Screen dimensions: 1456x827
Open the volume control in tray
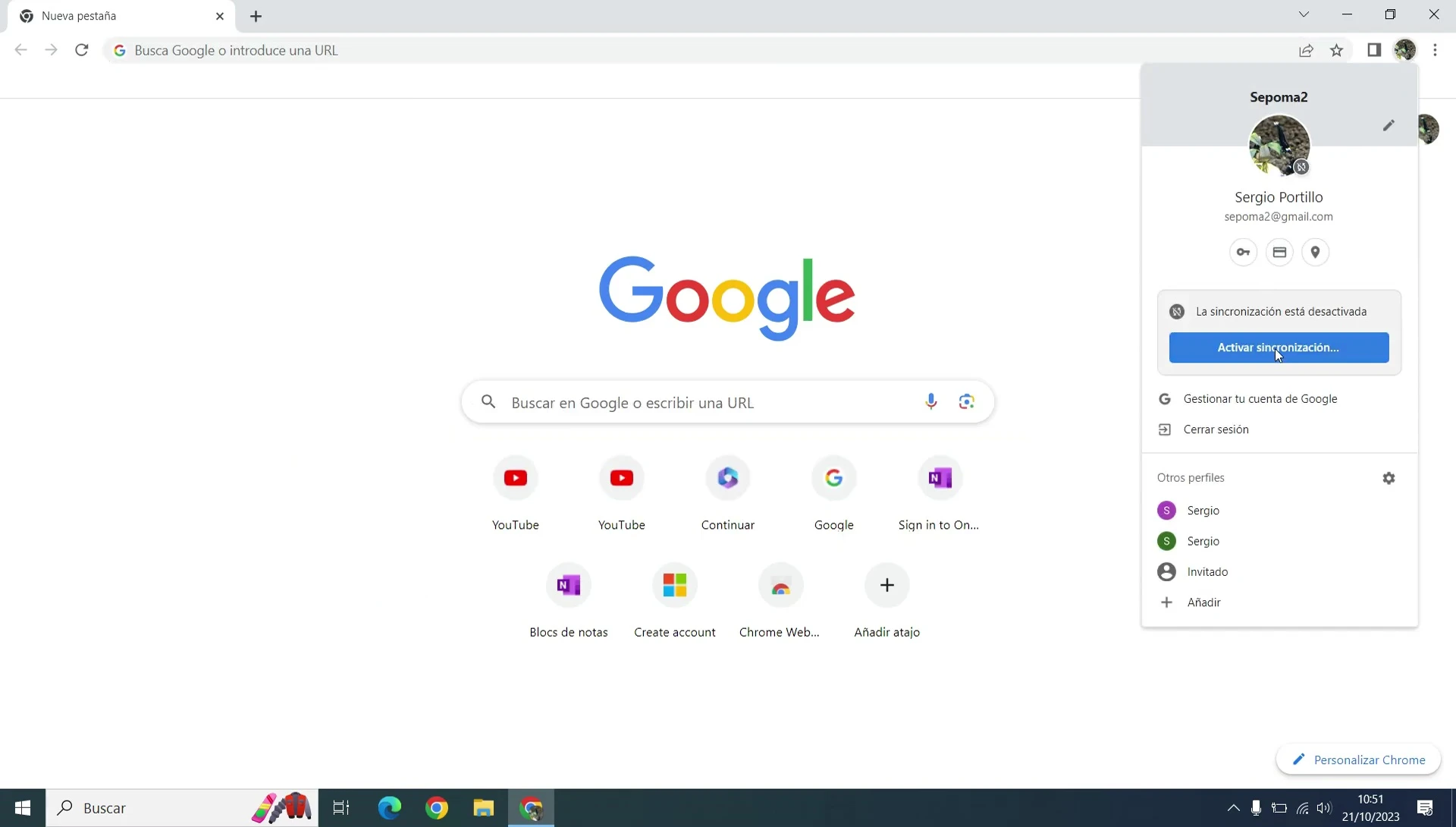tap(1324, 808)
